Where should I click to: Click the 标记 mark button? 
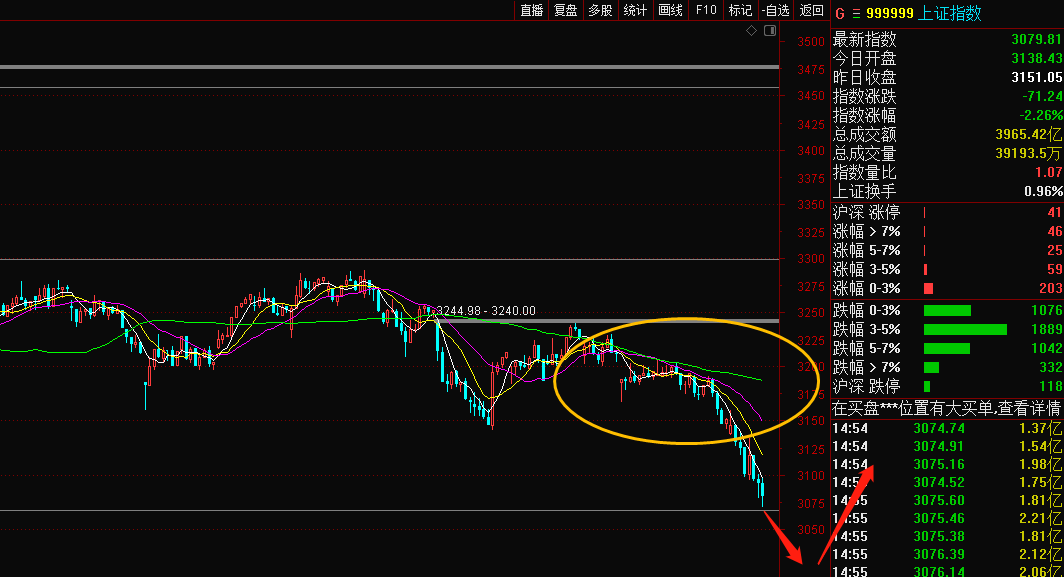740,10
